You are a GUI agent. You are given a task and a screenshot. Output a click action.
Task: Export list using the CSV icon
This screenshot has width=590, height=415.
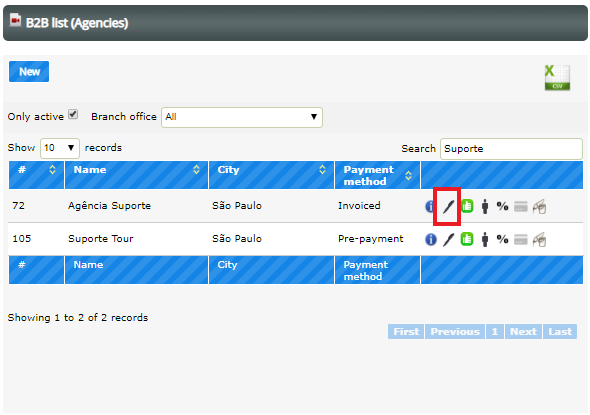point(557,78)
